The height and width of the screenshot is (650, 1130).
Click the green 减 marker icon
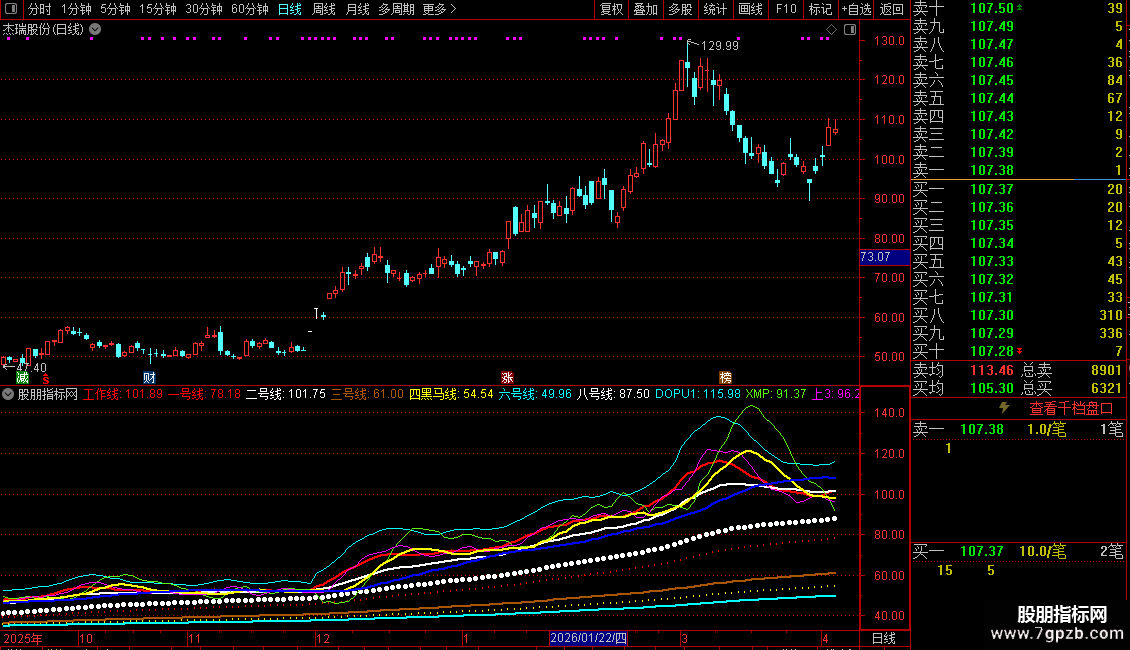22,378
